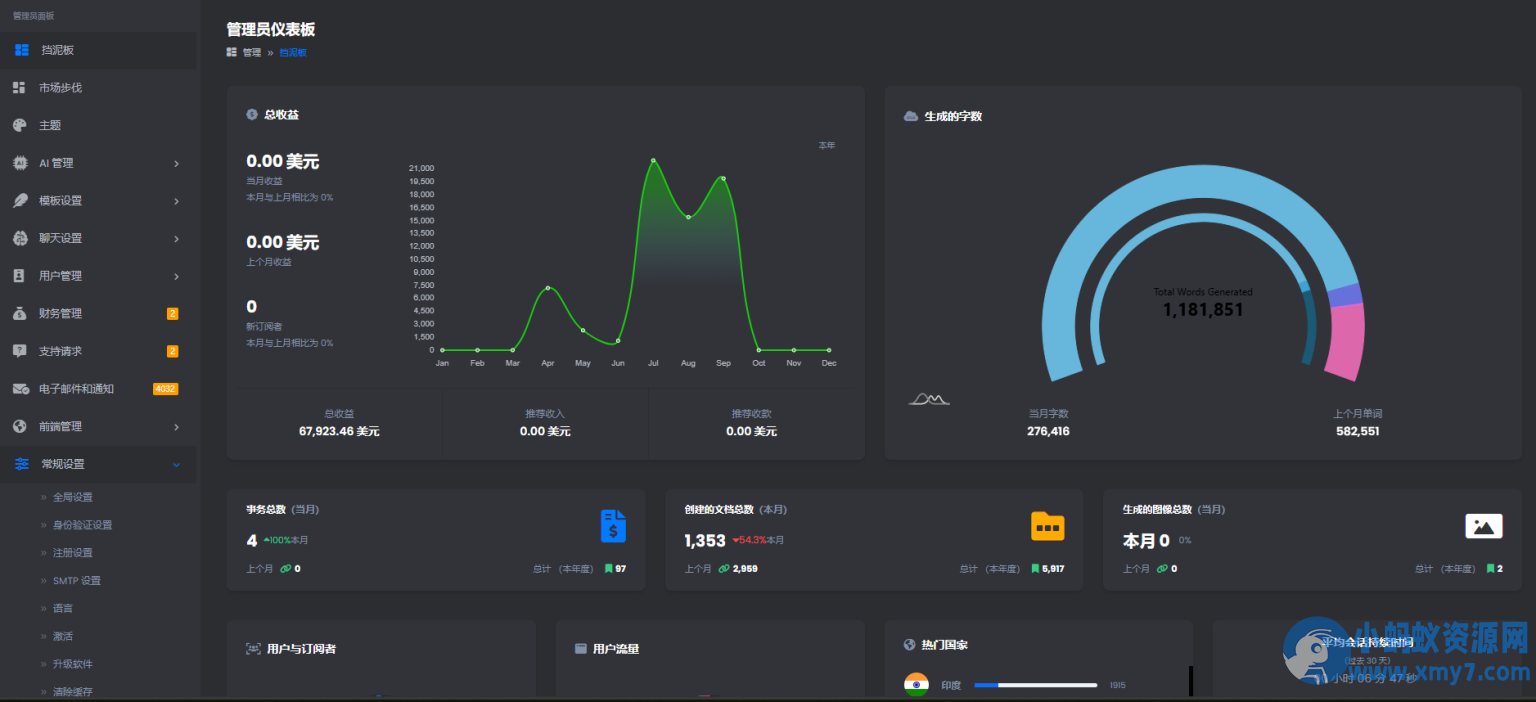Viewport: 1536px width, 702px height.
Task: Open 全局设置 under 常规设置
Action: tap(72, 497)
